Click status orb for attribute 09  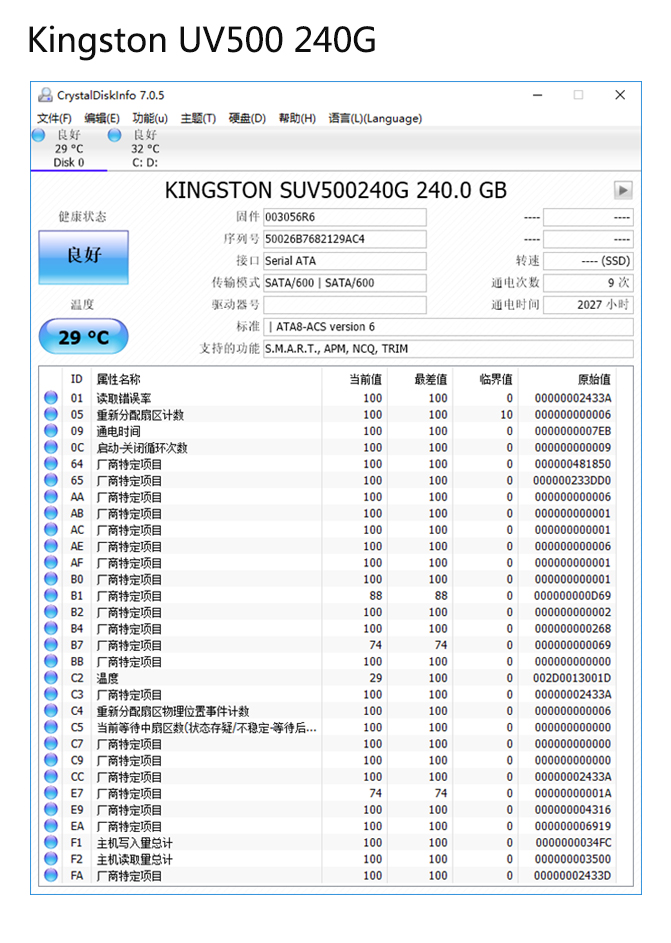[51, 431]
